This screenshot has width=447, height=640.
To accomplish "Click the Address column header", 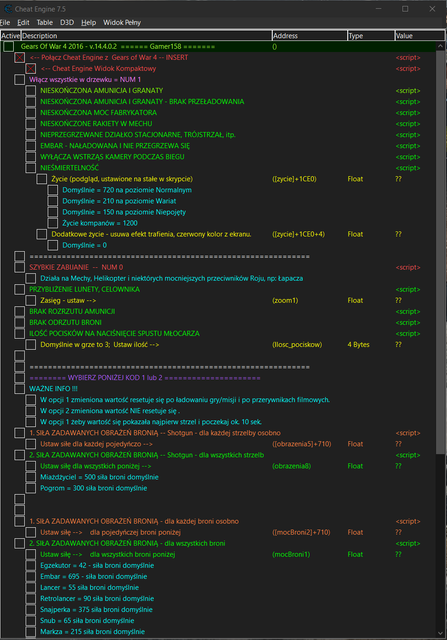I will click(309, 36).
